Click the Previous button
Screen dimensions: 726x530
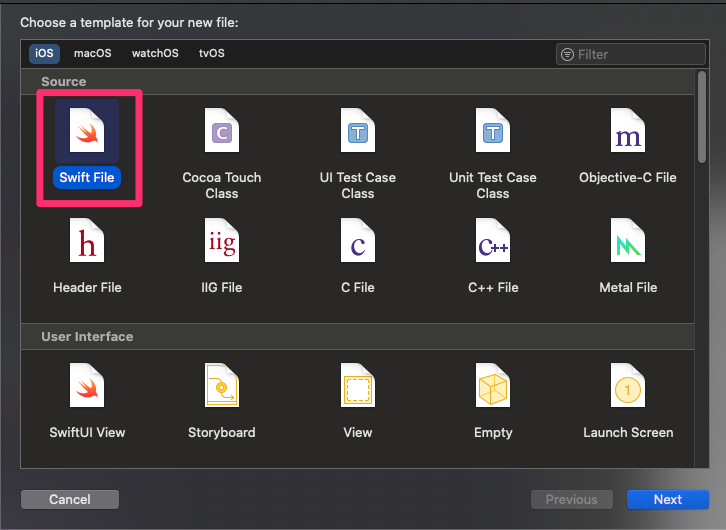572,499
